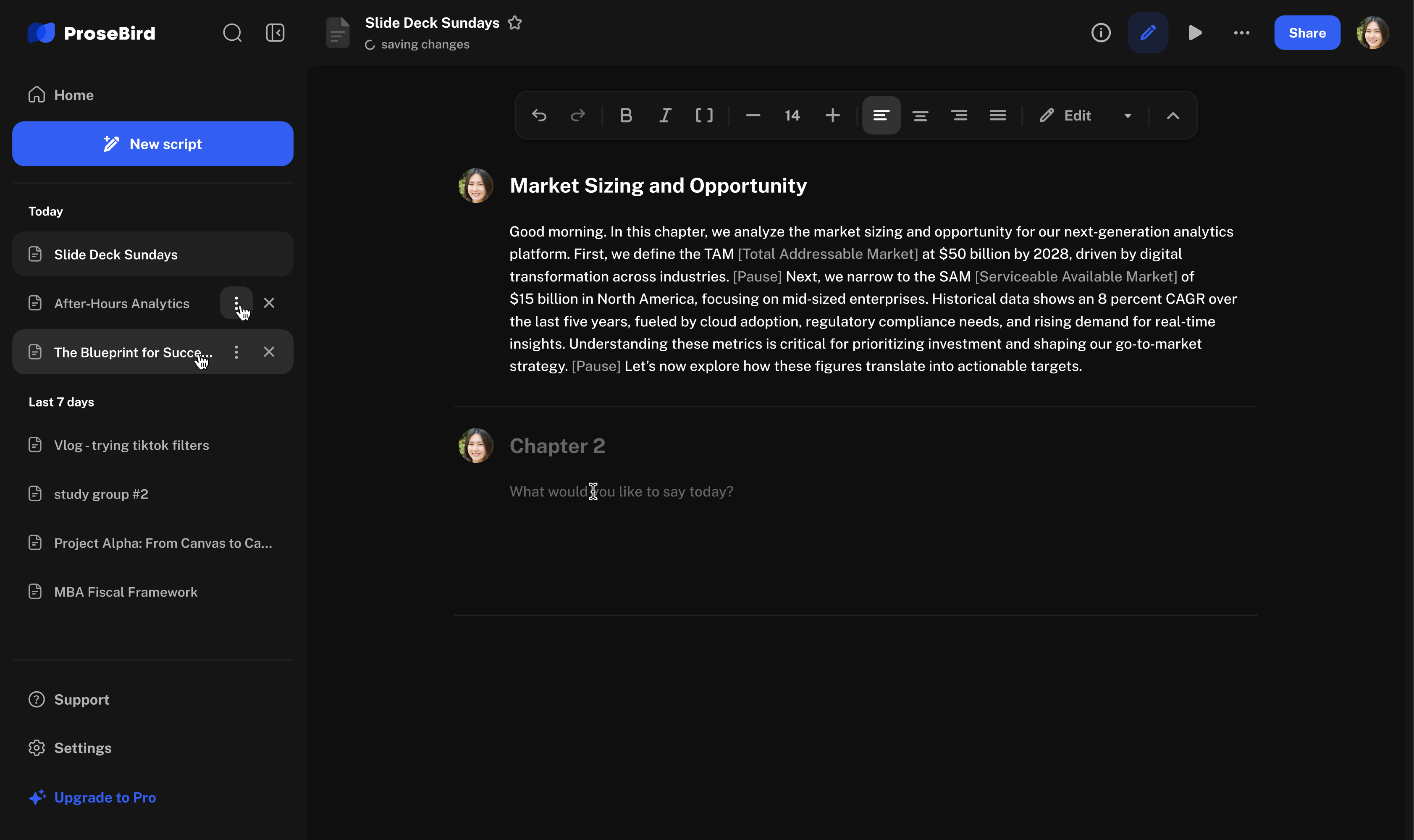Create a New script
The width and height of the screenshot is (1414, 840).
(x=153, y=144)
